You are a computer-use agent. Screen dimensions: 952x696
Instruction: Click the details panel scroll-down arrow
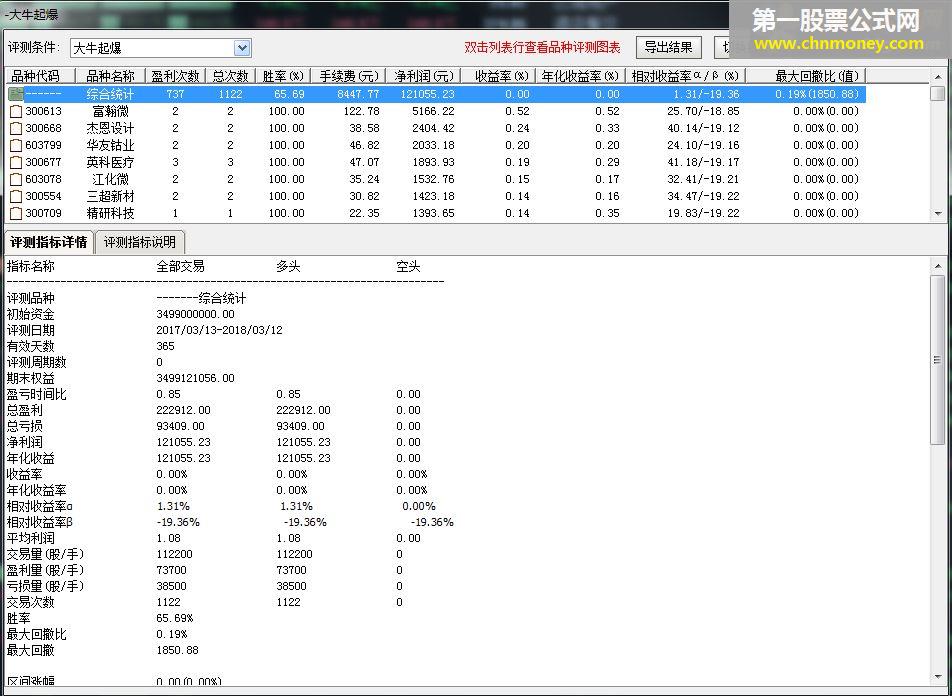point(938,677)
